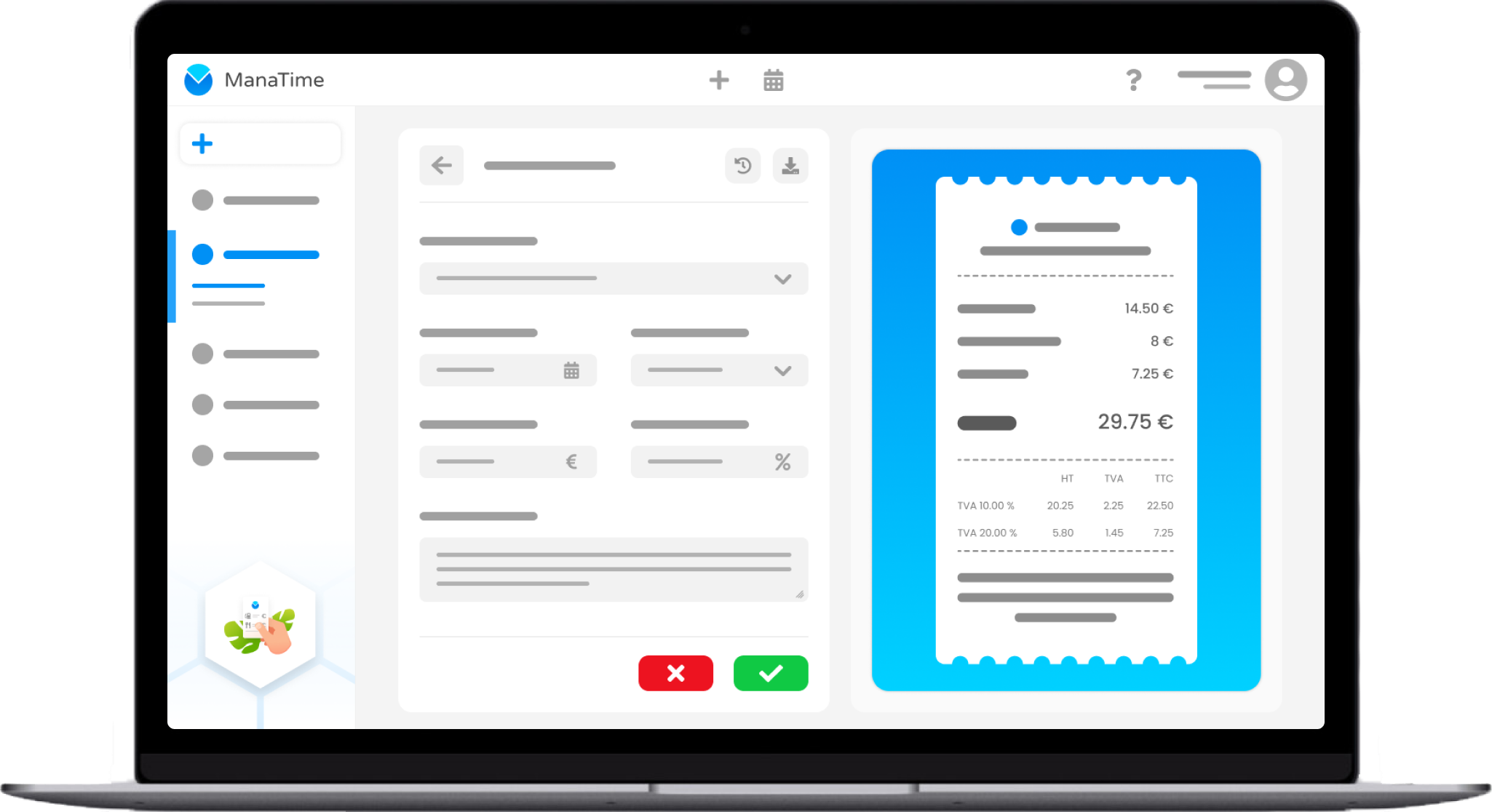Confirm and save with green checkmark button
This screenshot has height=812, width=1492.
pos(772,673)
